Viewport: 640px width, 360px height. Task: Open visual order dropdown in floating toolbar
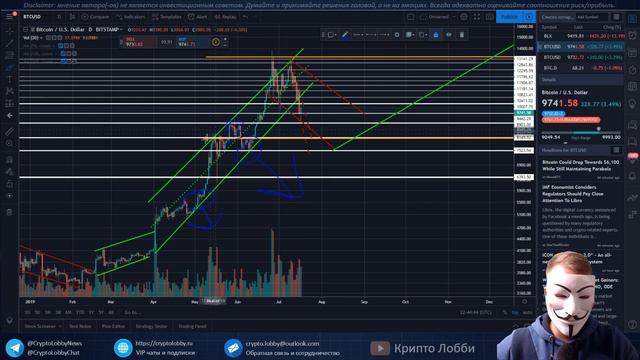pyautogui.click(x=409, y=35)
